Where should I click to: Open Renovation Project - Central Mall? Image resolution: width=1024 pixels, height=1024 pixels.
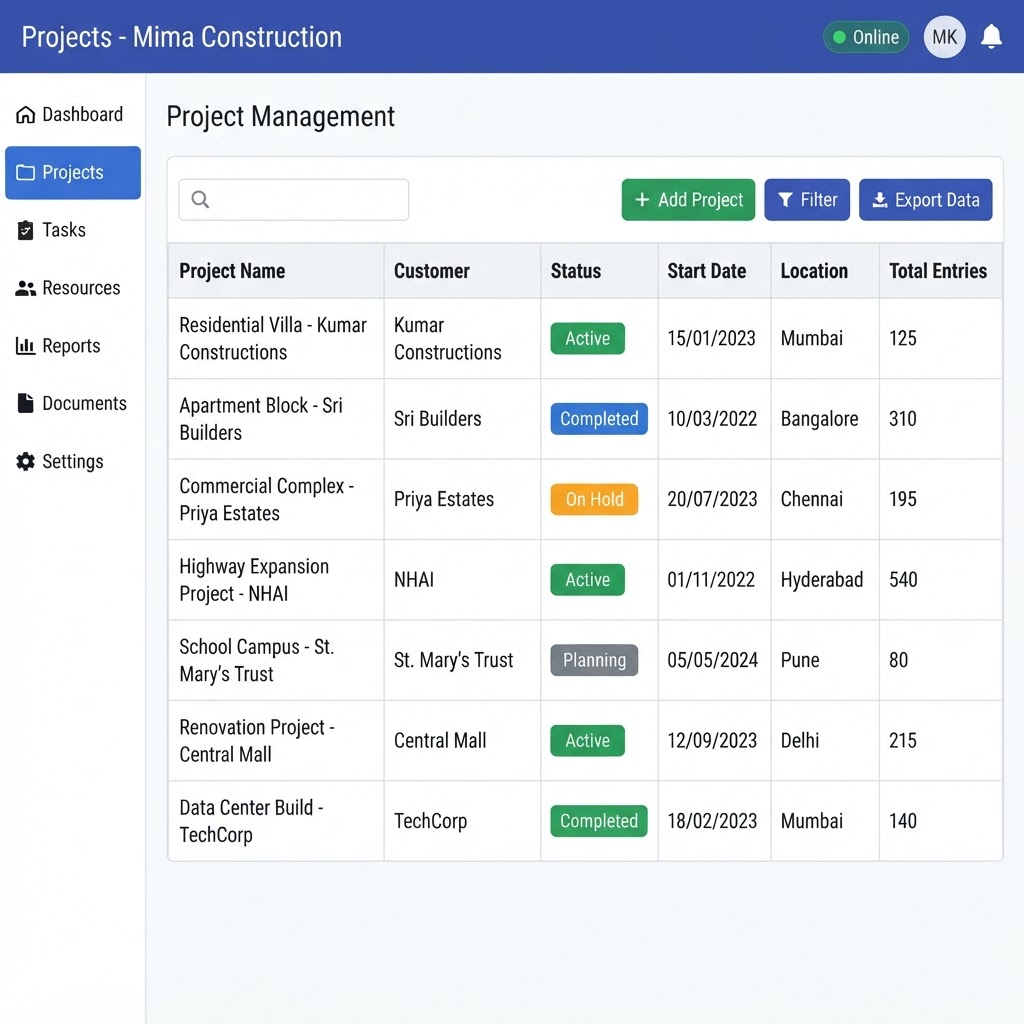click(257, 741)
